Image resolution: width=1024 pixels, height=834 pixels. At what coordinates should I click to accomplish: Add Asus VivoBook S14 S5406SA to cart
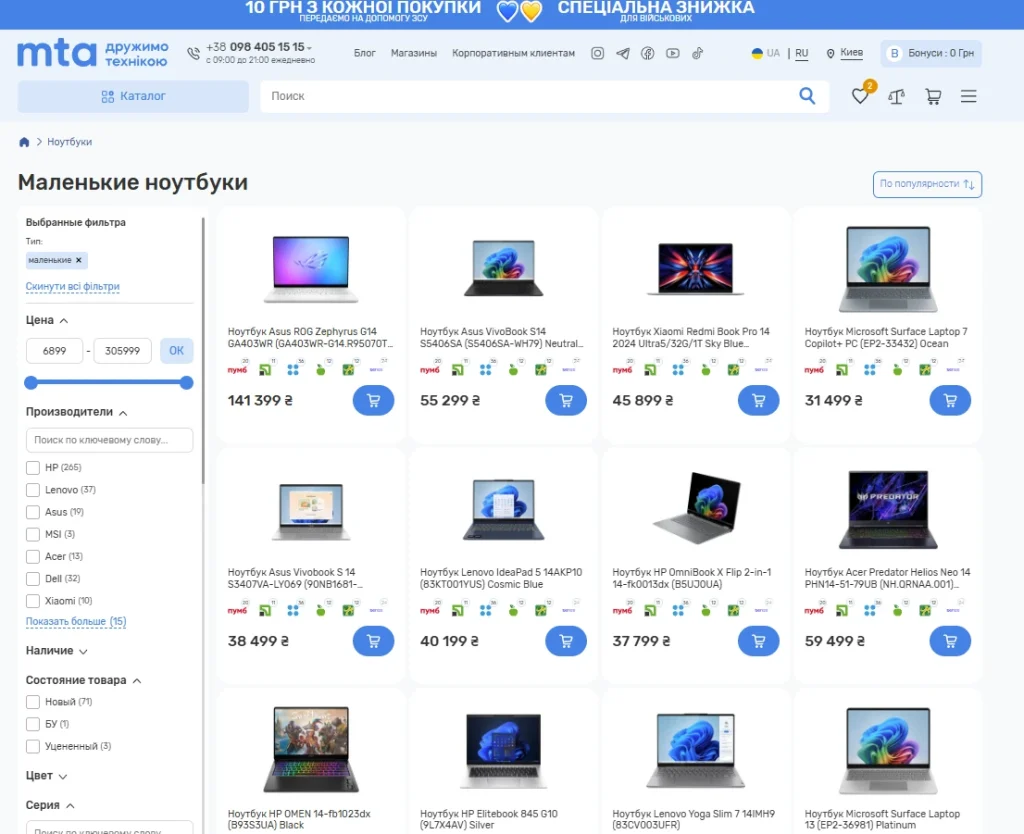click(x=566, y=400)
